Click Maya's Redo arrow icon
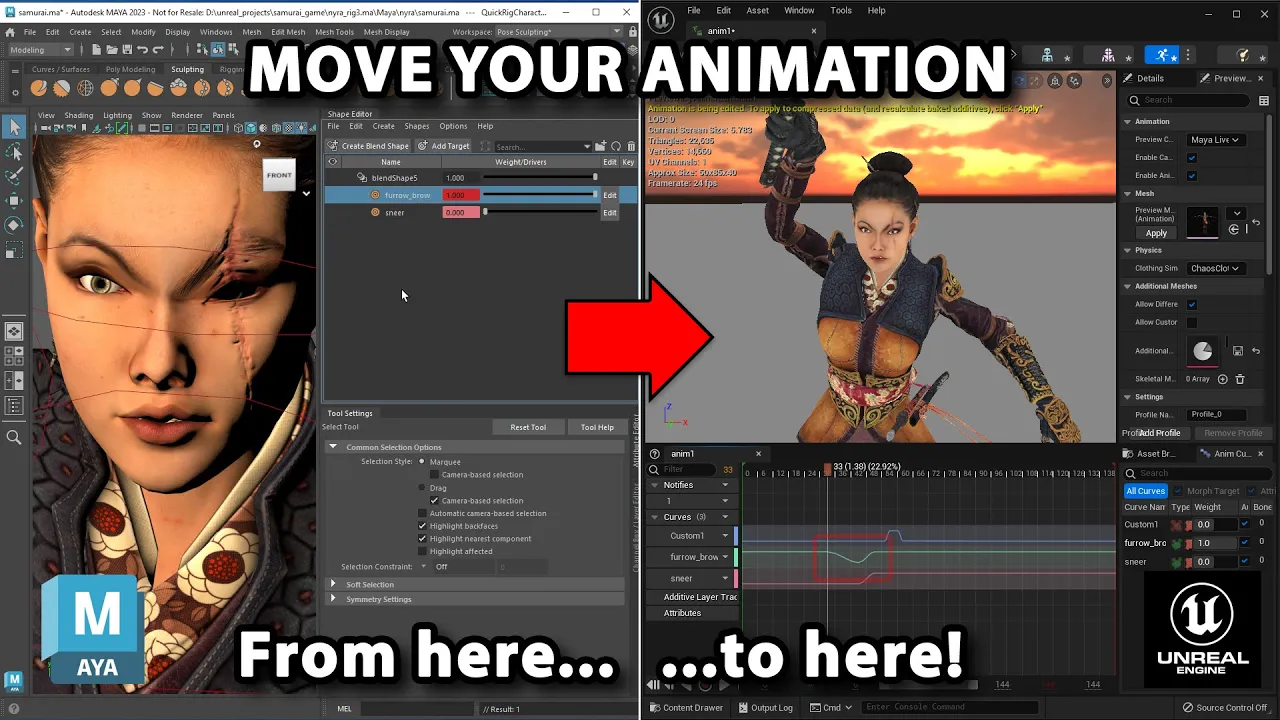The height and width of the screenshot is (720, 1280). click(159, 50)
